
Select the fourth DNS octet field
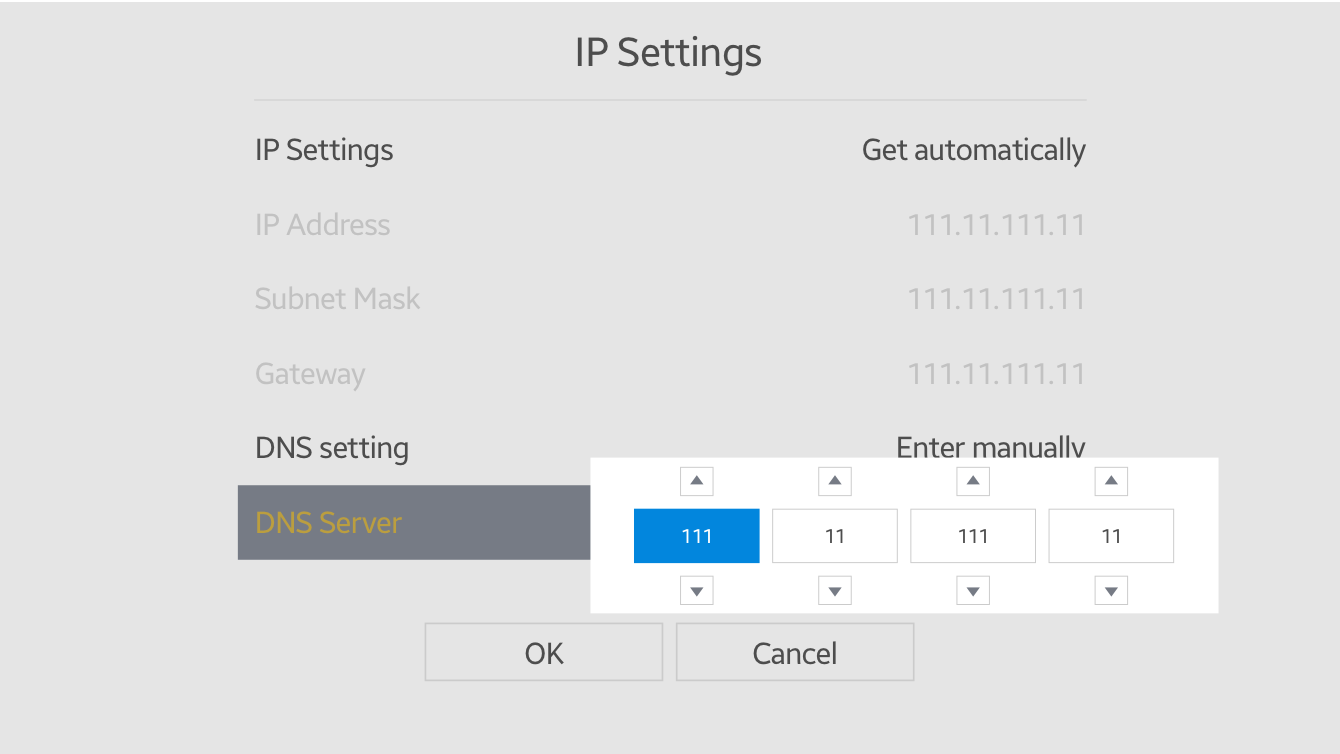coord(1111,536)
